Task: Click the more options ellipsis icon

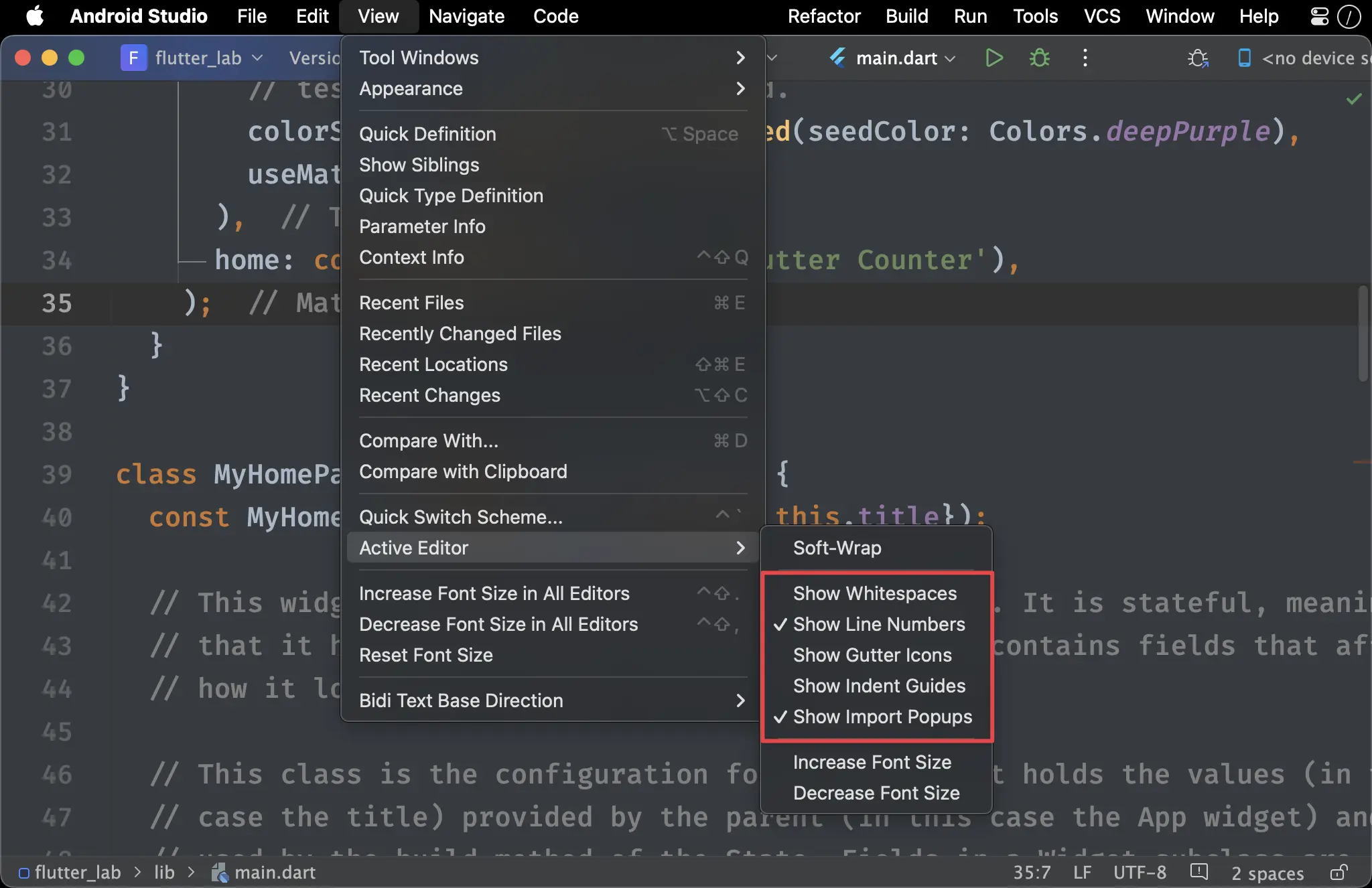Action: click(x=1085, y=57)
